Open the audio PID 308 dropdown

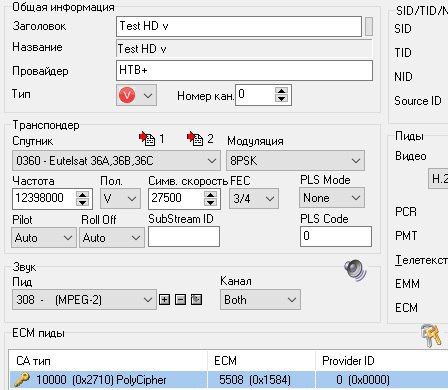click(x=84, y=300)
